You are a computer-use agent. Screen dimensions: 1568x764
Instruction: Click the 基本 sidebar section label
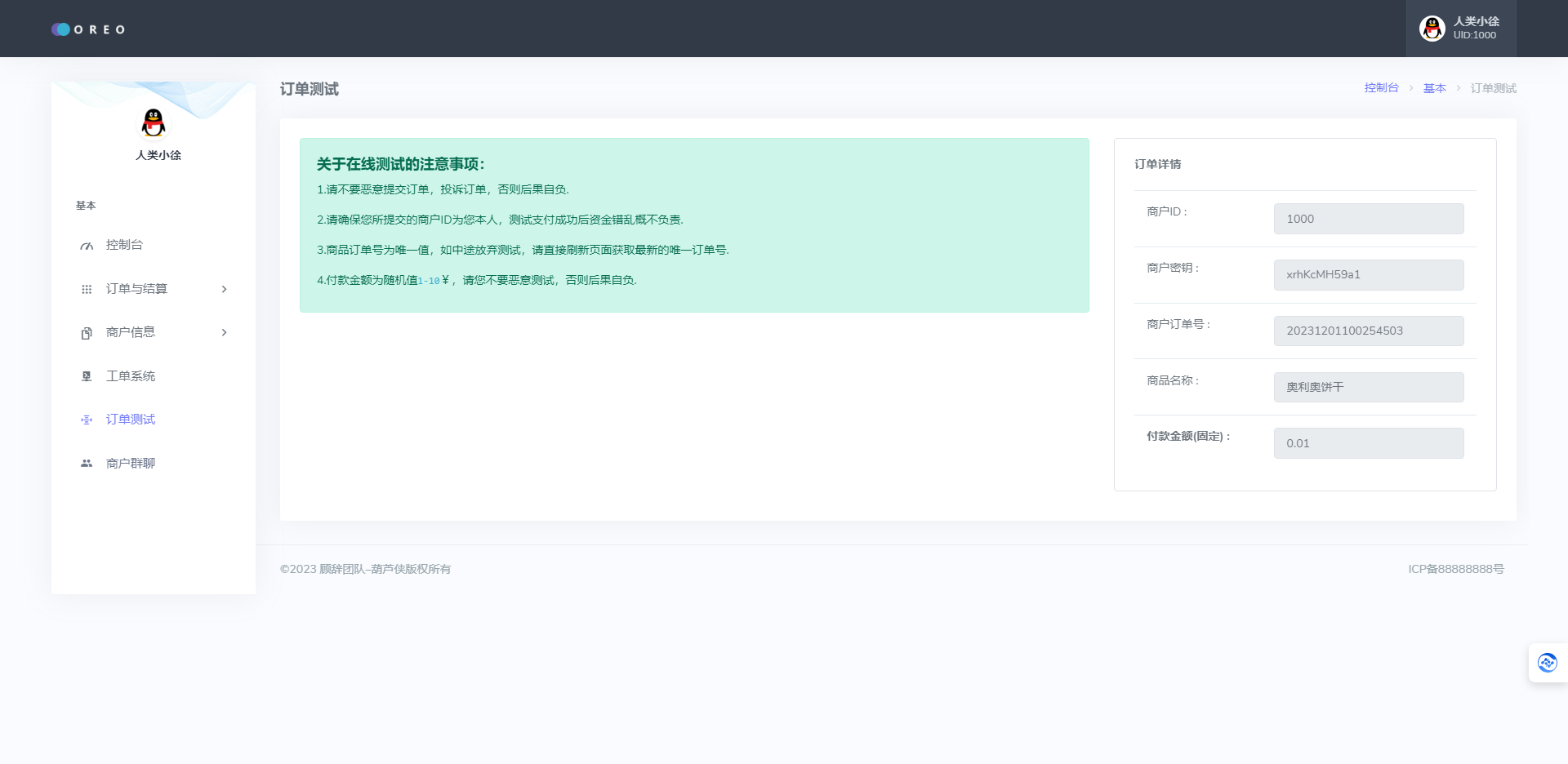(x=86, y=206)
